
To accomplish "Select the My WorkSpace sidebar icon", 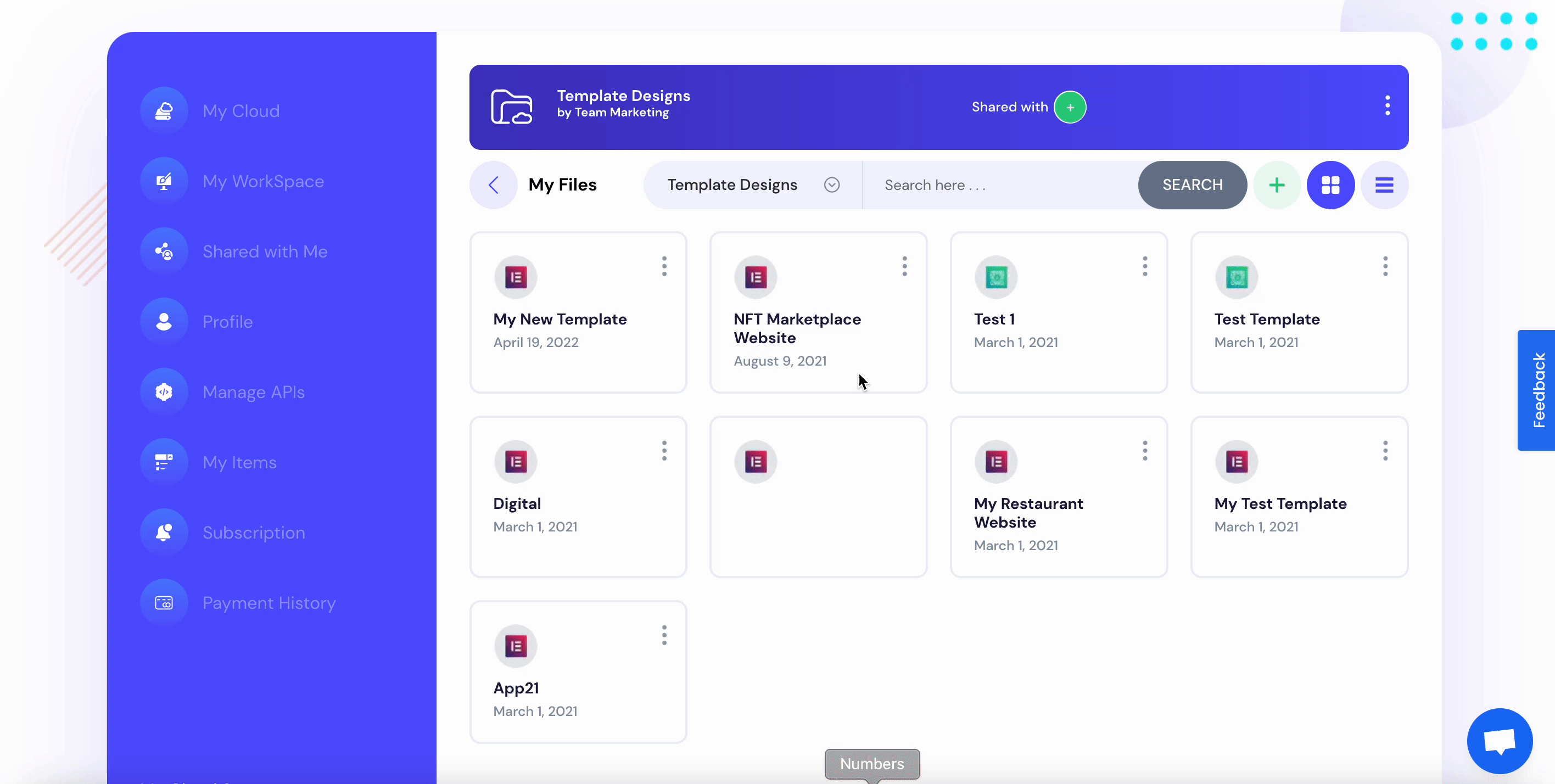I will coord(163,181).
